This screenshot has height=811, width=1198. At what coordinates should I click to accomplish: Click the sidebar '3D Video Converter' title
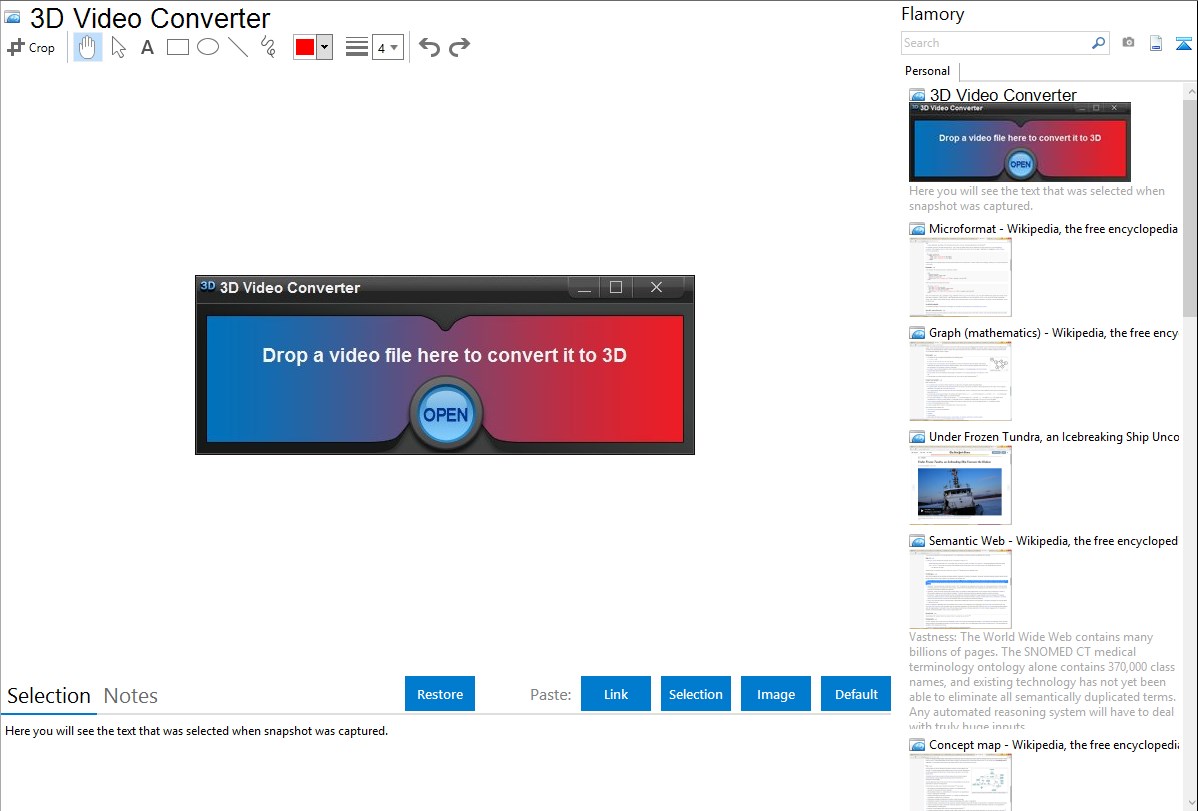[1003, 95]
